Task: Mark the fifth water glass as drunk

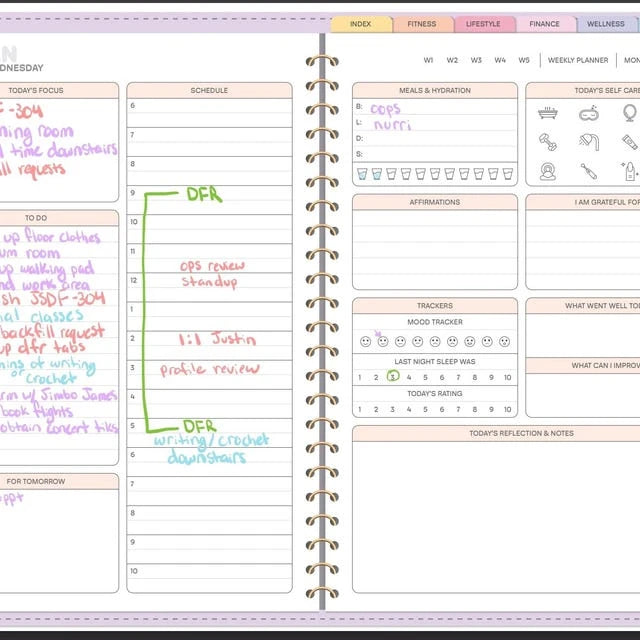Action: tap(420, 174)
